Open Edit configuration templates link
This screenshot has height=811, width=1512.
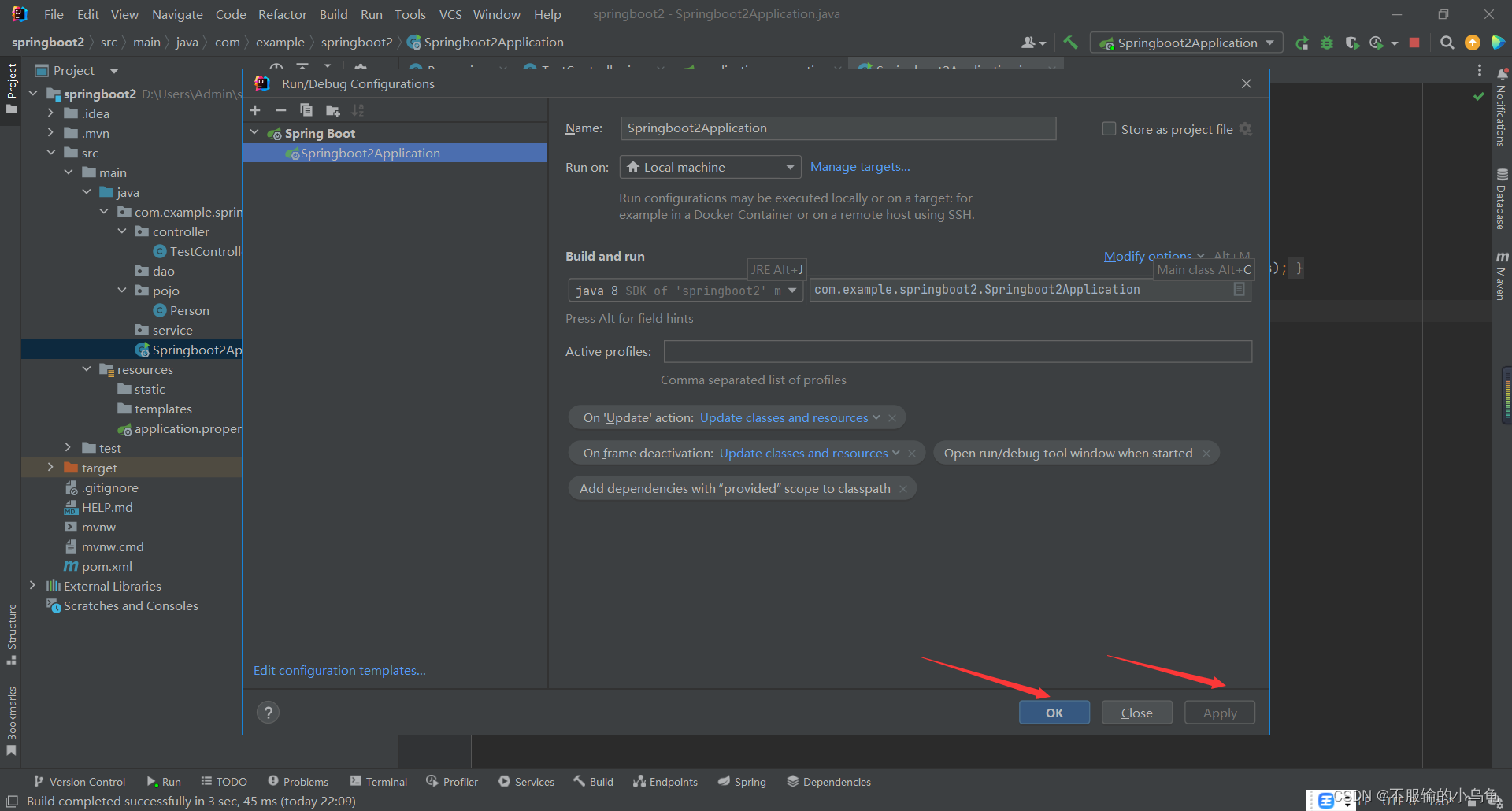click(x=339, y=671)
